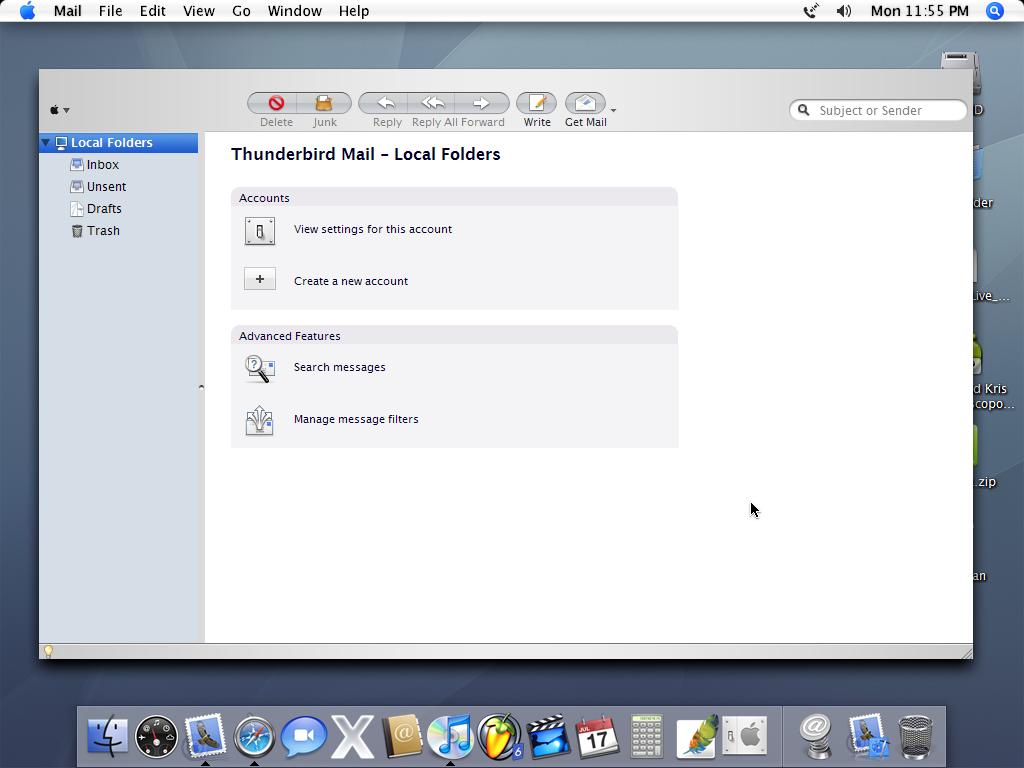1024x768 pixels.
Task: Click the Delete toolbar icon
Action: tap(276, 103)
